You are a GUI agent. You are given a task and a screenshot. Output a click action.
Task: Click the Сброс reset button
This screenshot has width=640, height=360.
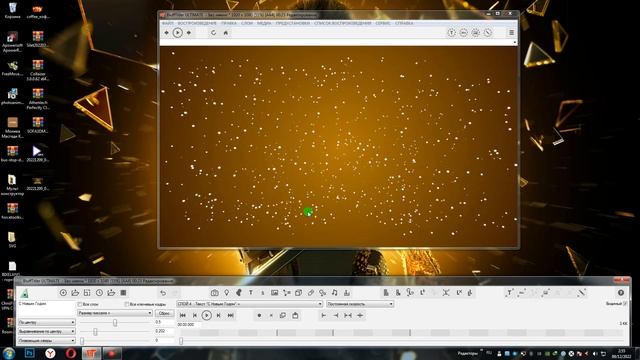pyautogui.click(x=164, y=313)
